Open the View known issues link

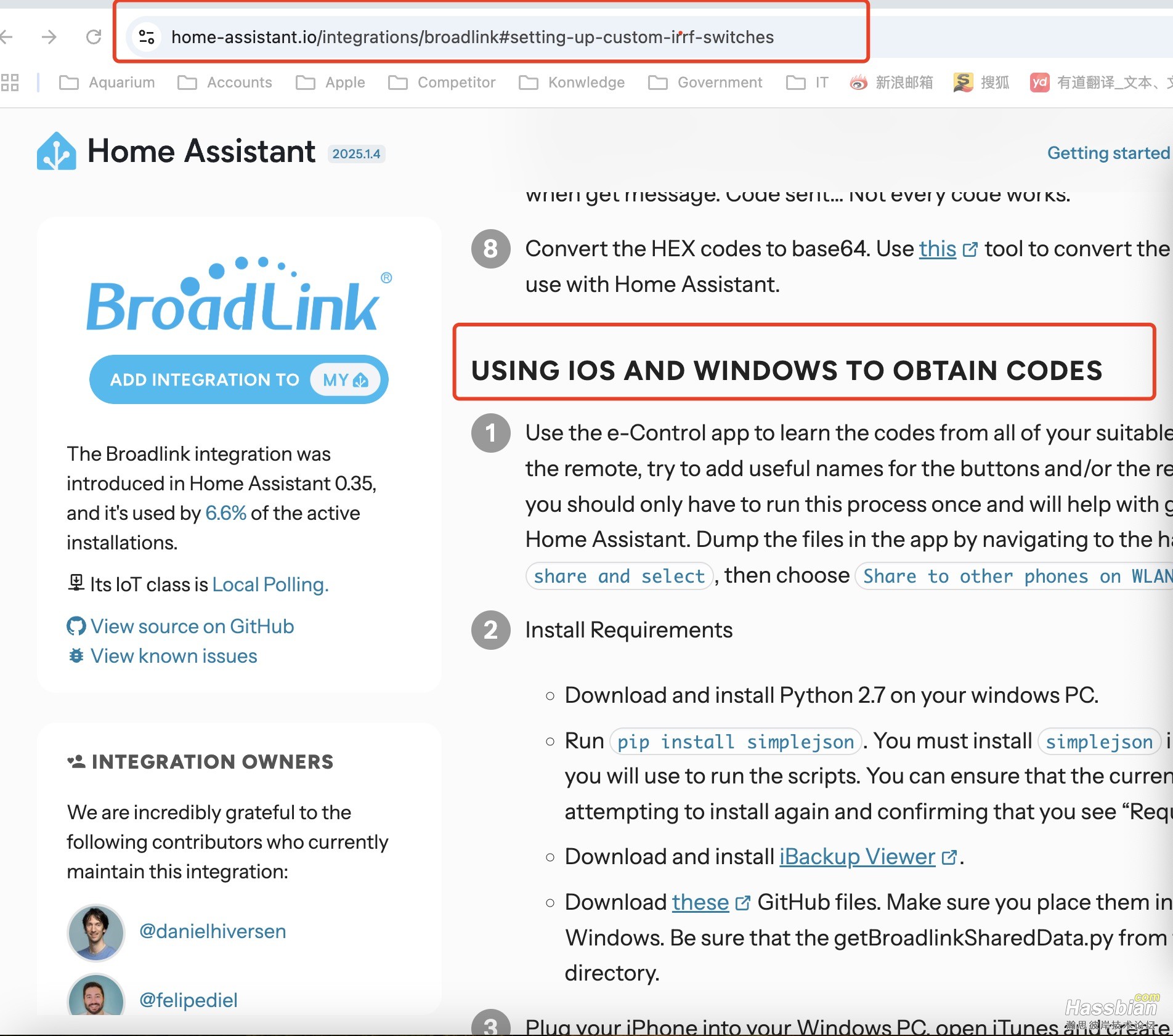tap(174, 656)
